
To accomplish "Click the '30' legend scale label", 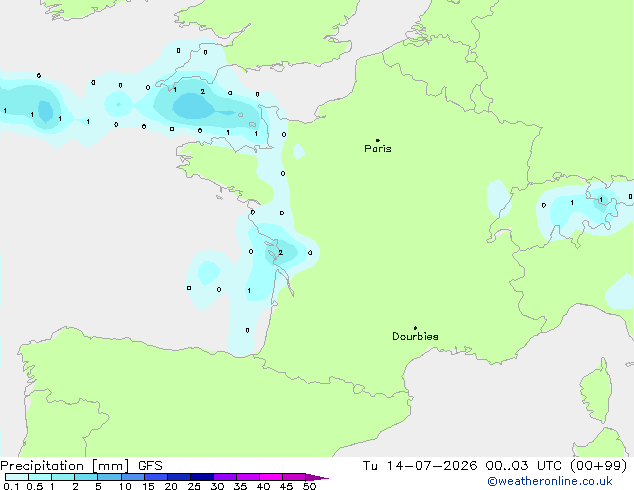I will pyautogui.click(x=217, y=486).
